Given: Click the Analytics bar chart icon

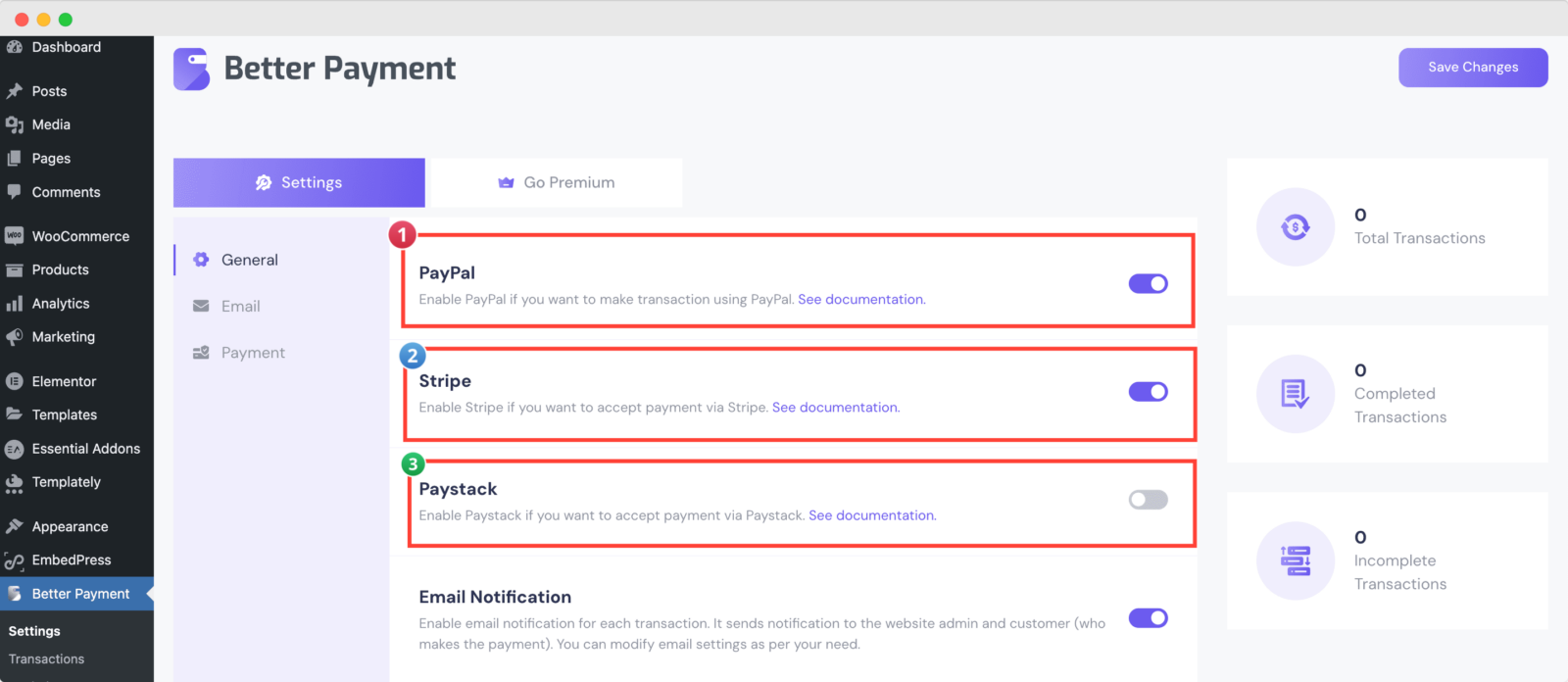Looking at the screenshot, I should (14, 304).
